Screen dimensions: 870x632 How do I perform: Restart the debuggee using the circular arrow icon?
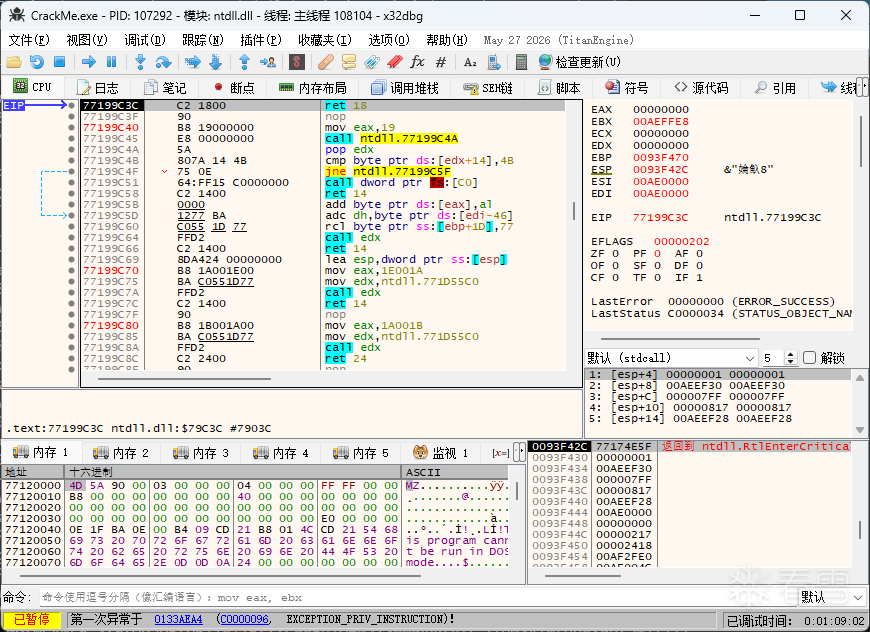[x=37, y=62]
